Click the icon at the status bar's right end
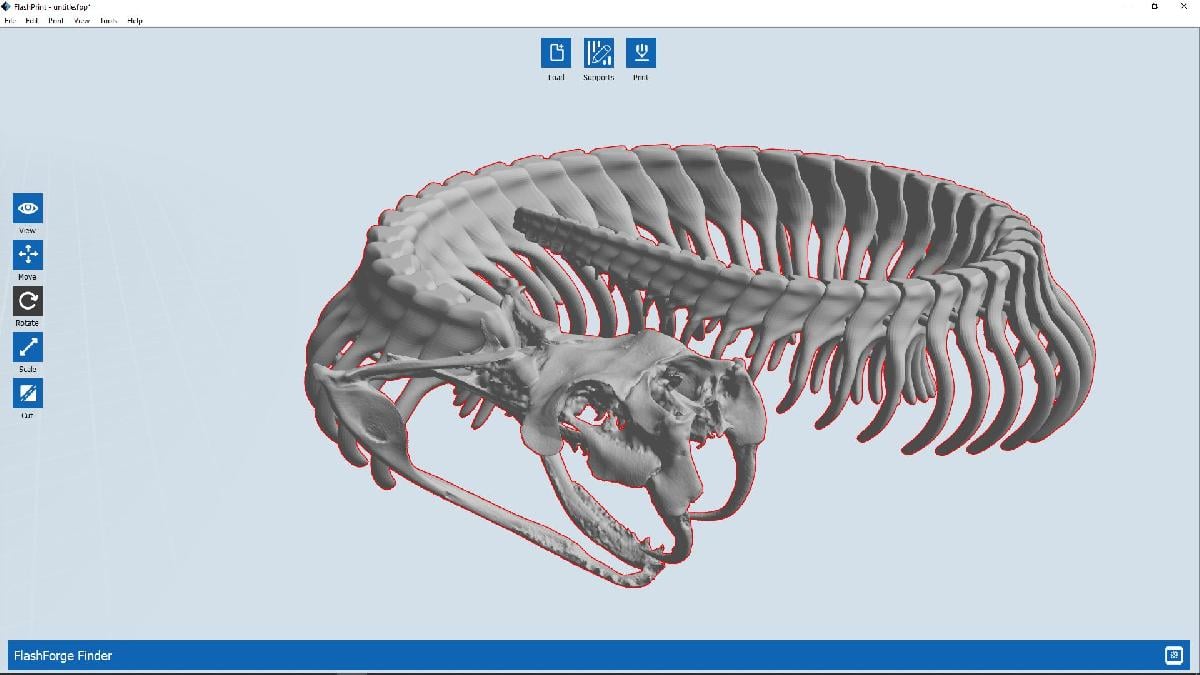 [1174, 655]
